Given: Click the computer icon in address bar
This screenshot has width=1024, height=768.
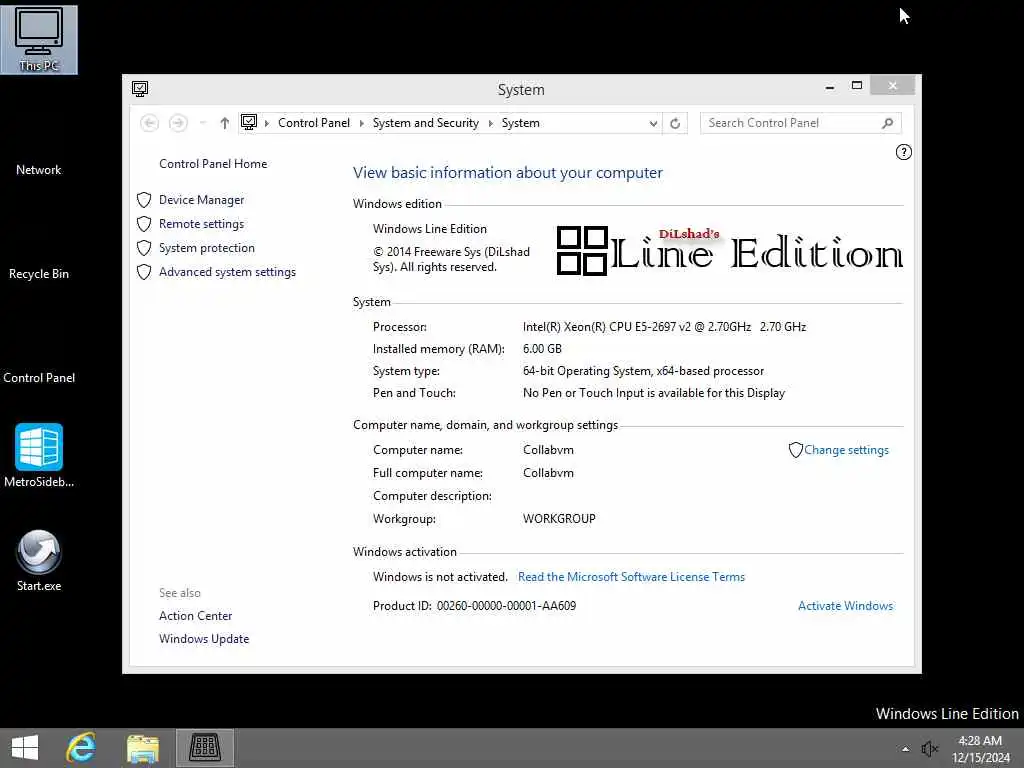Looking at the screenshot, I should (x=249, y=122).
